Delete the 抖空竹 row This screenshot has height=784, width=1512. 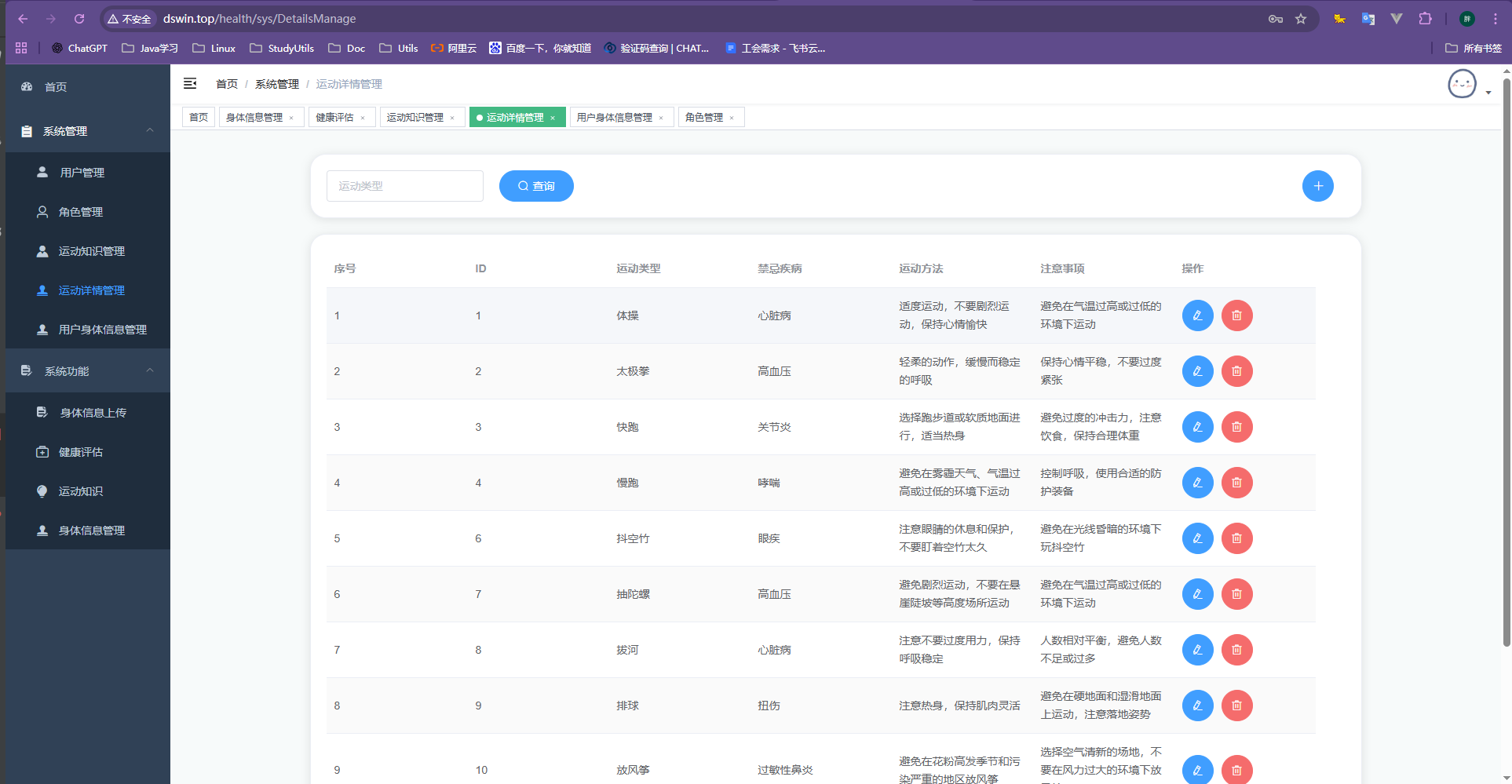click(1236, 538)
